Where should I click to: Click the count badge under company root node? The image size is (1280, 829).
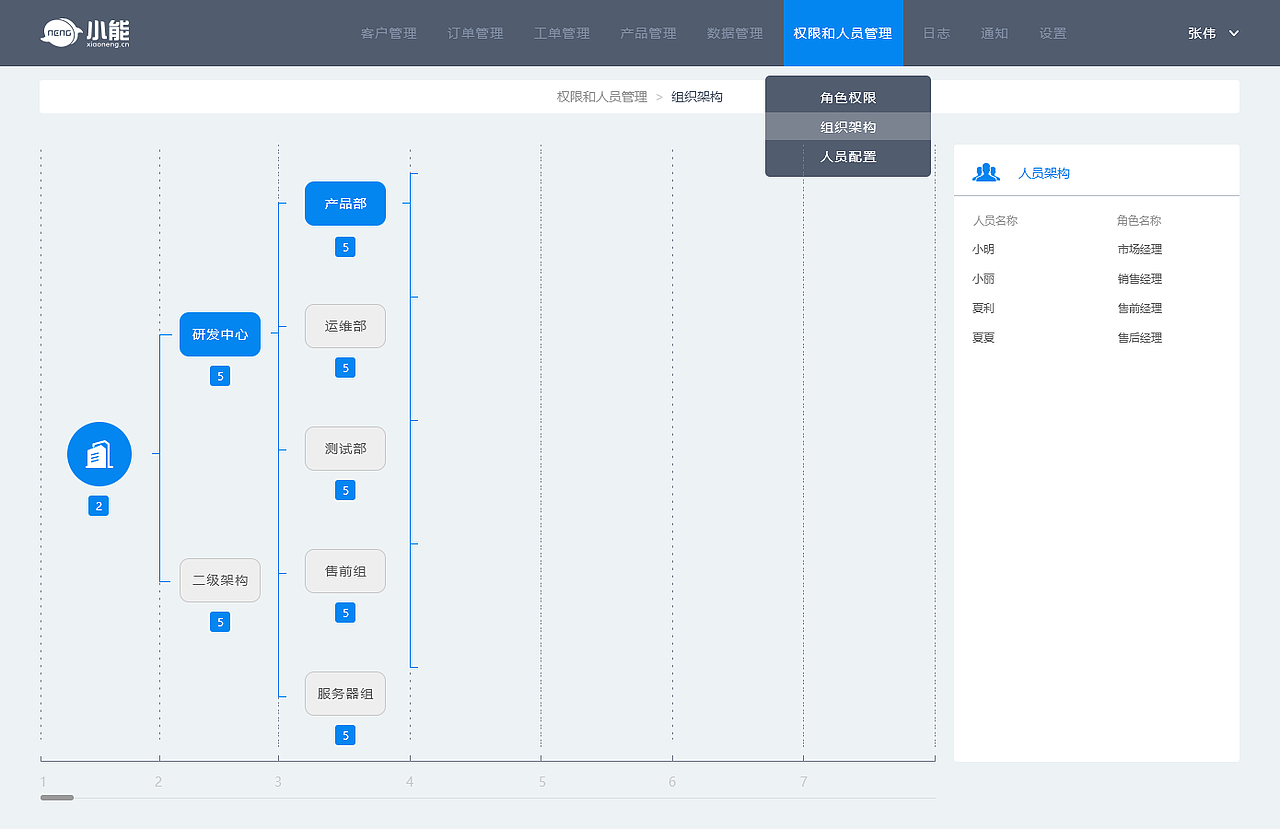(98, 506)
